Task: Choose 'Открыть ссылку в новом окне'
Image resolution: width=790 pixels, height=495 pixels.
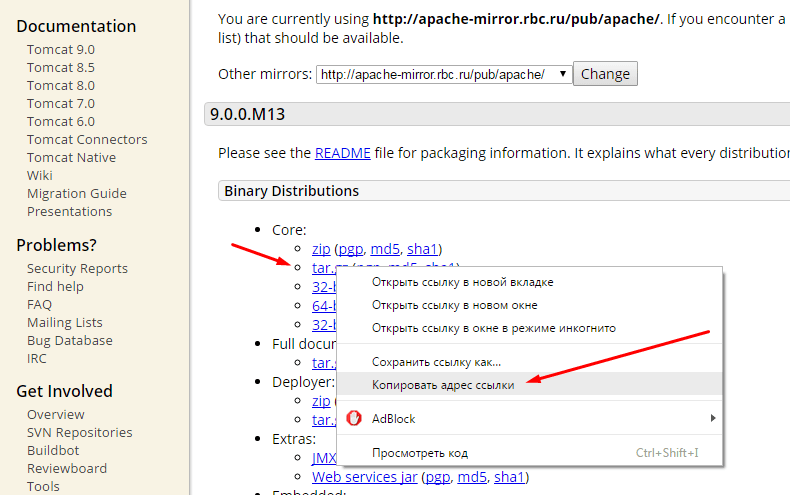Action: tap(454, 305)
